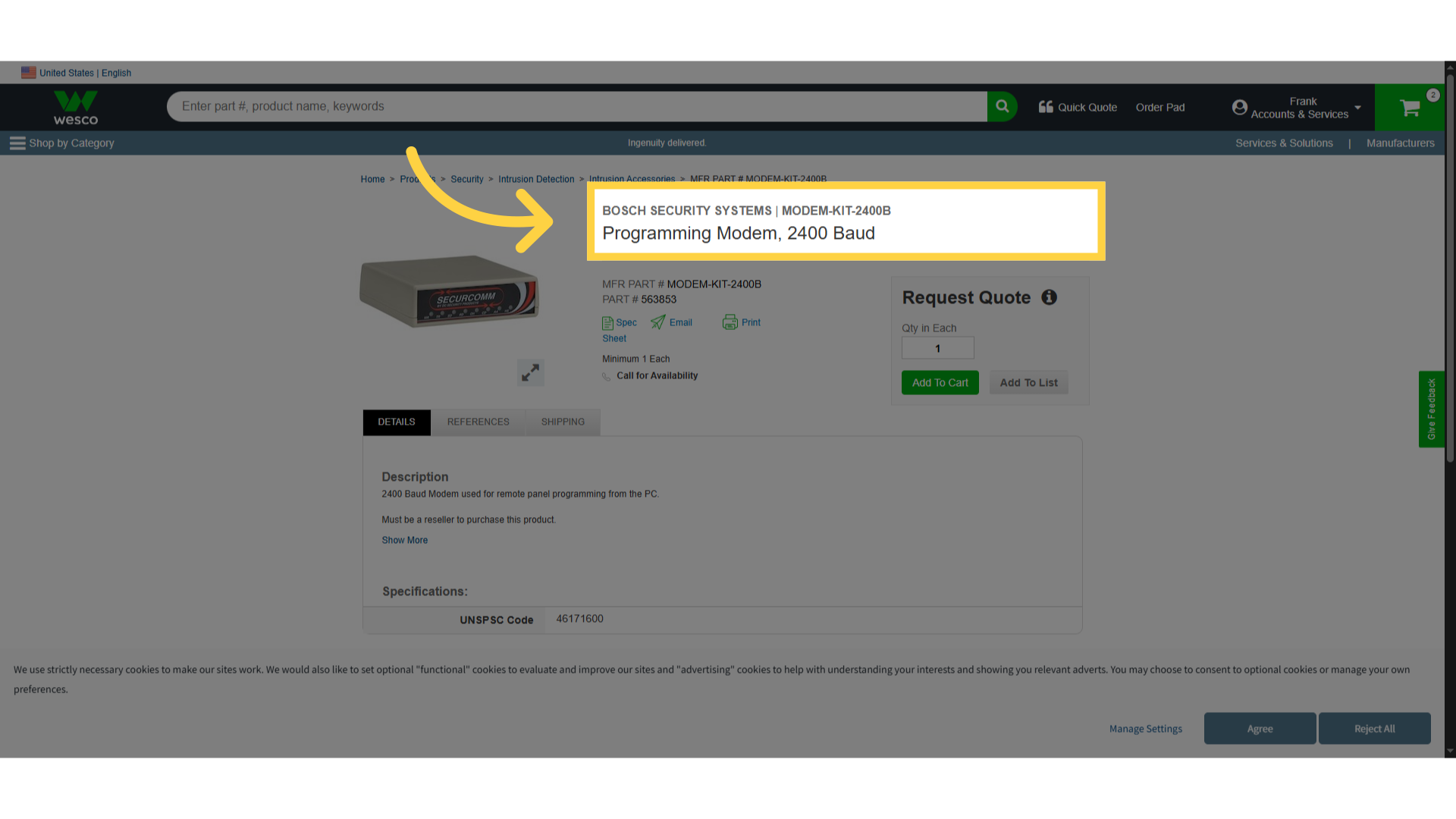The image size is (1456, 819).
Task: Open Manage Settings for cookies
Action: (1145, 729)
